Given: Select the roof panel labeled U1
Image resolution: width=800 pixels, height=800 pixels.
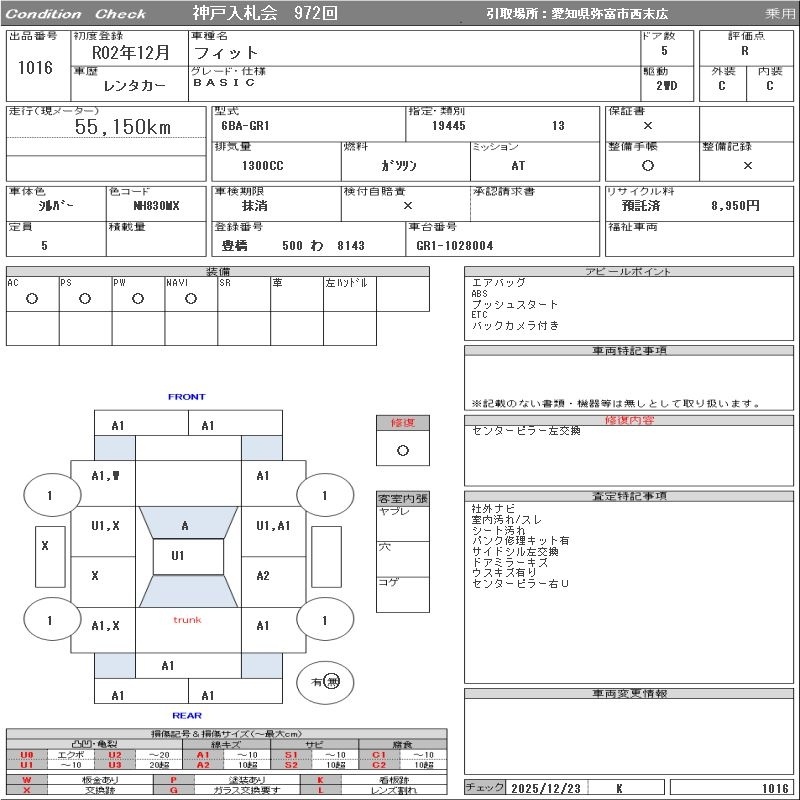Looking at the screenshot, I should pos(178,556).
